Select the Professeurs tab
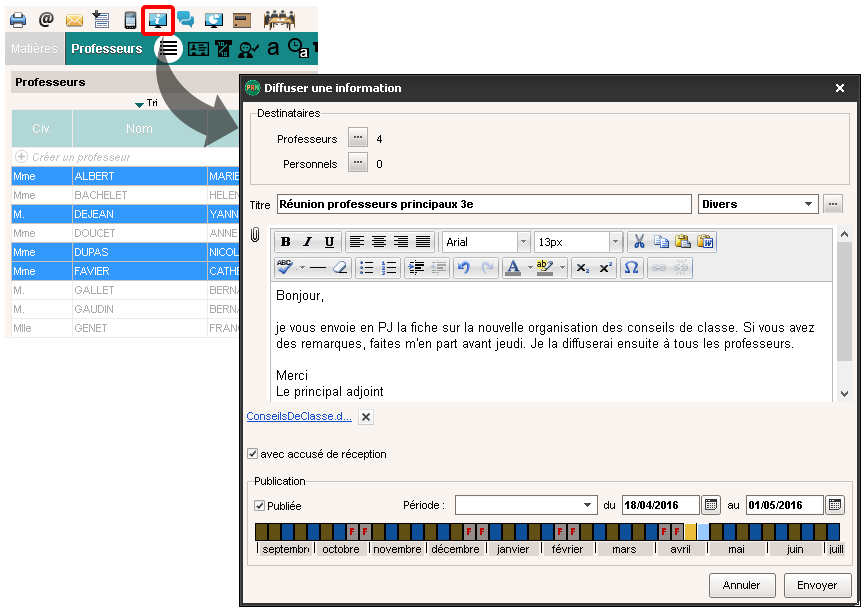 pyautogui.click(x=107, y=49)
